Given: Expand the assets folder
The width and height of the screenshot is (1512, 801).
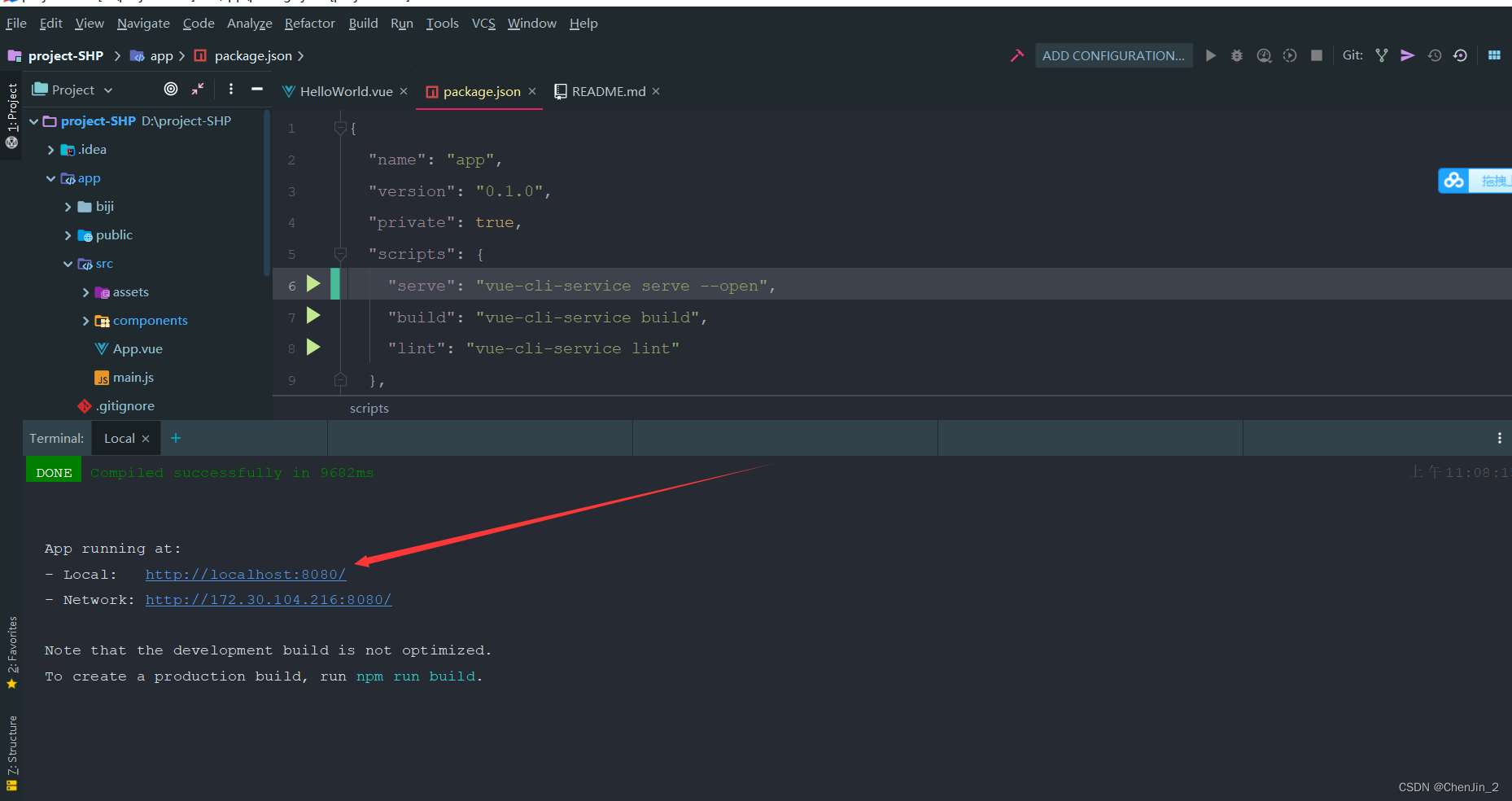Looking at the screenshot, I should click(x=85, y=292).
